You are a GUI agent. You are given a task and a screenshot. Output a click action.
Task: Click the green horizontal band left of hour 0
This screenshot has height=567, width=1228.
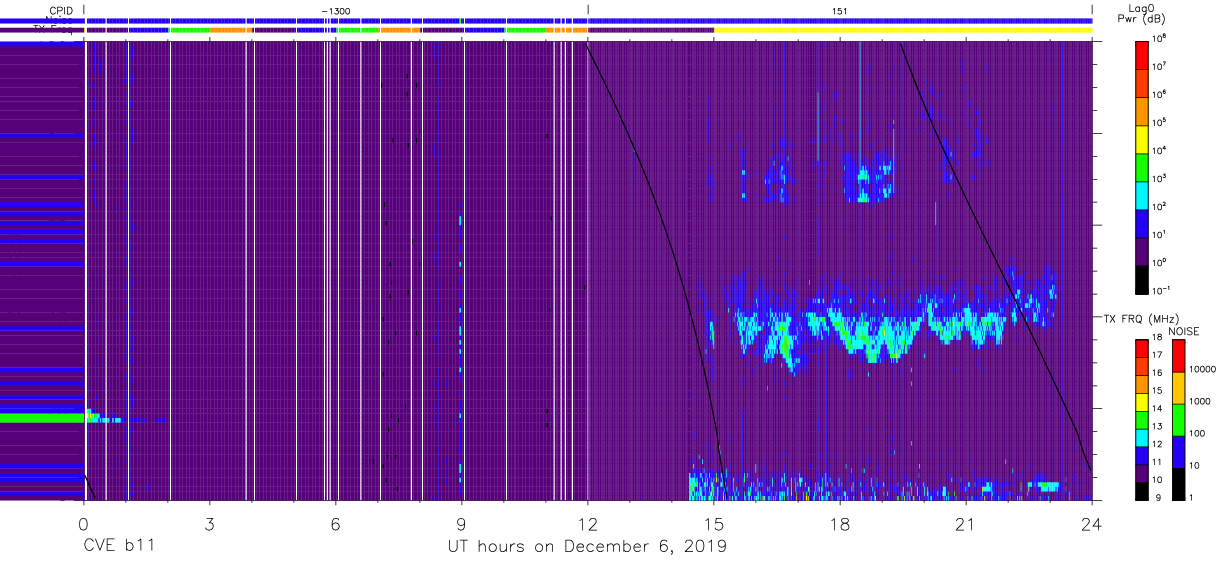click(42, 418)
